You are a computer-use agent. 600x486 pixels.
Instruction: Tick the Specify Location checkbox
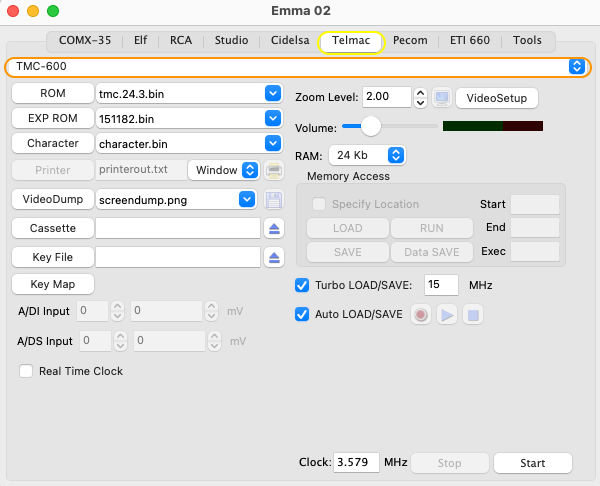point(319,204)
